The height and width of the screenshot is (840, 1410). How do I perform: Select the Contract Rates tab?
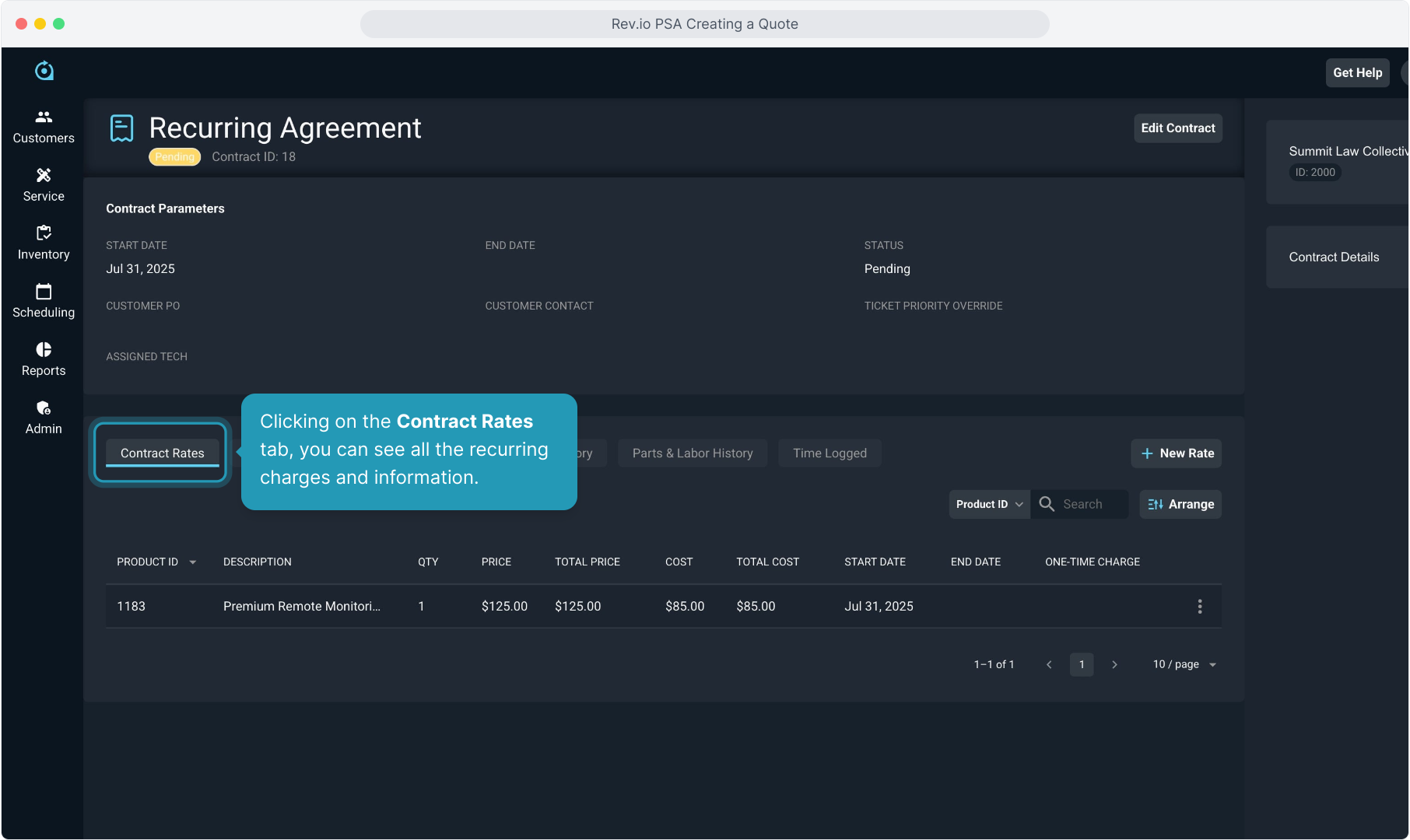(162, 453)
